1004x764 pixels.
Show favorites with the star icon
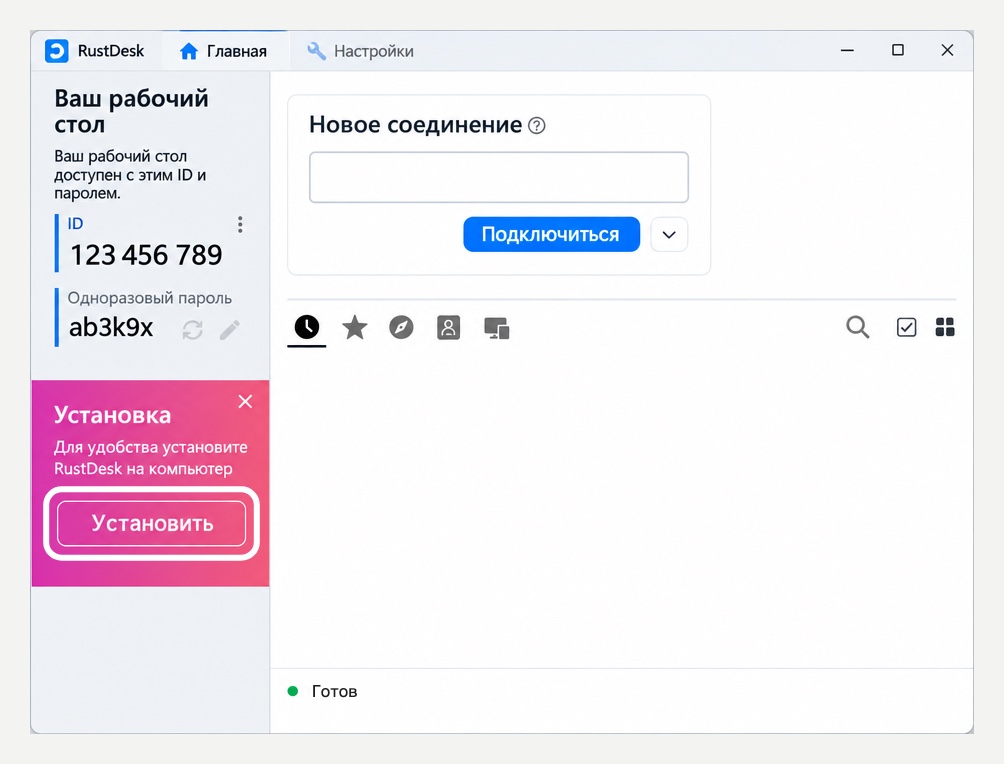pos(355,327)
